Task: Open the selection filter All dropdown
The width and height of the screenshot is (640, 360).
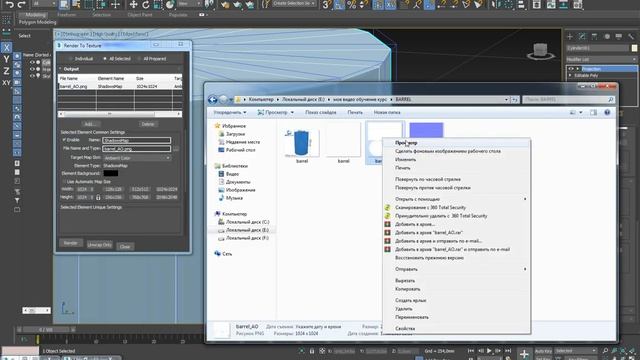Action: [x=44, y=4]
